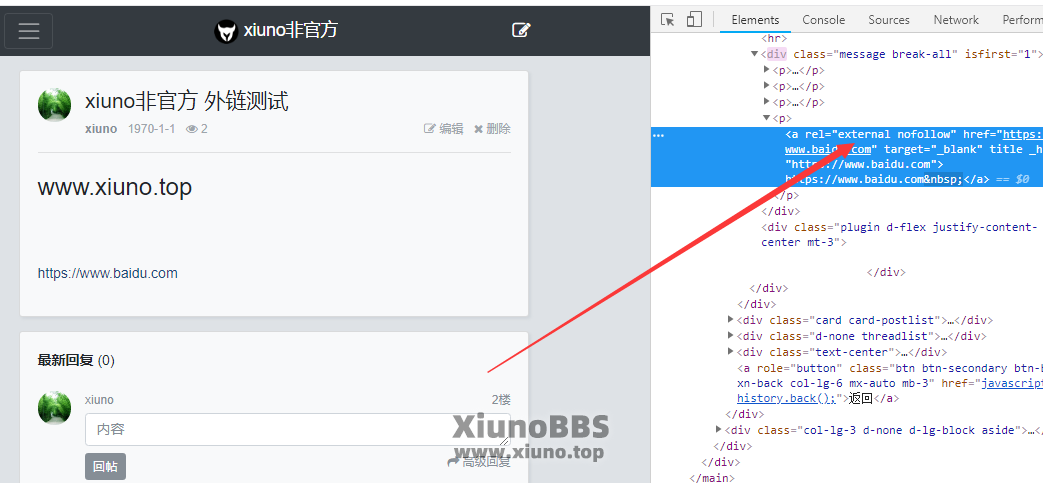Expand the card card-postlist div node
1043x483 pixels.
(731, 321)
